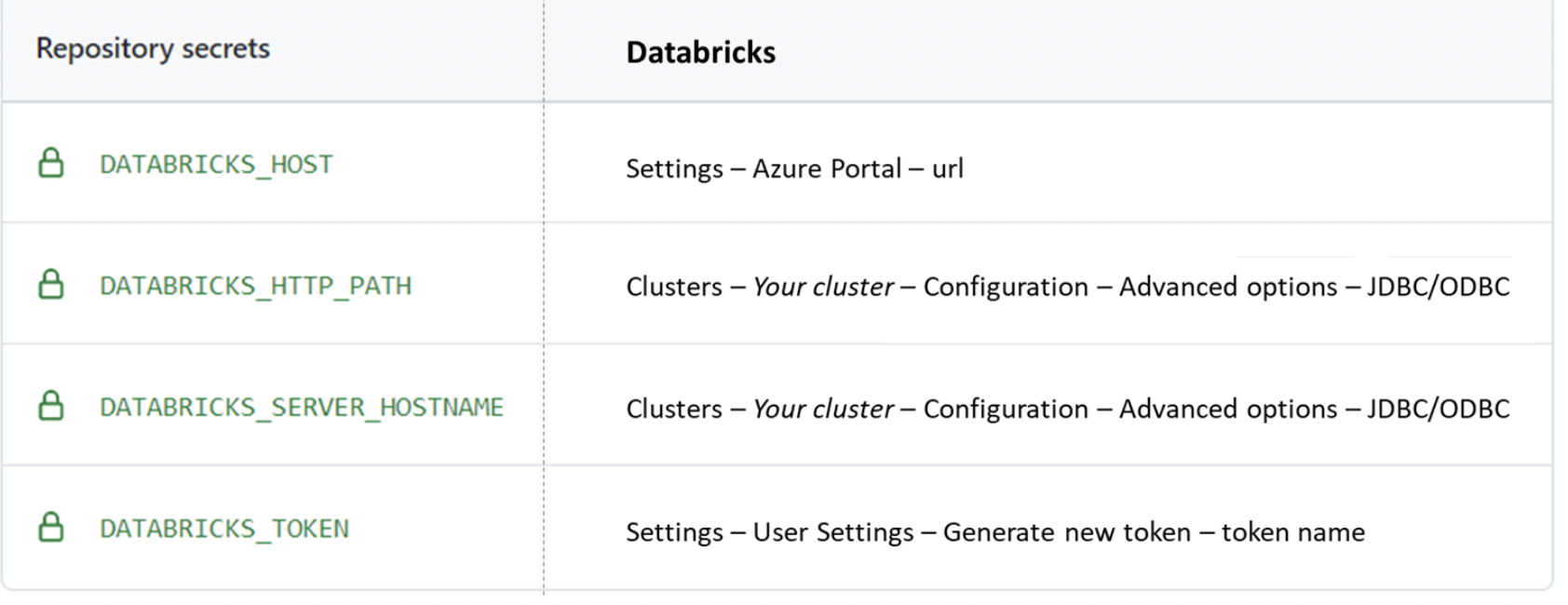This screenshot has width=1568, height=605.
Task: Select the lock icon for DATABRICKS_SERVER_HOSTNAME
Action: (51, 407)
